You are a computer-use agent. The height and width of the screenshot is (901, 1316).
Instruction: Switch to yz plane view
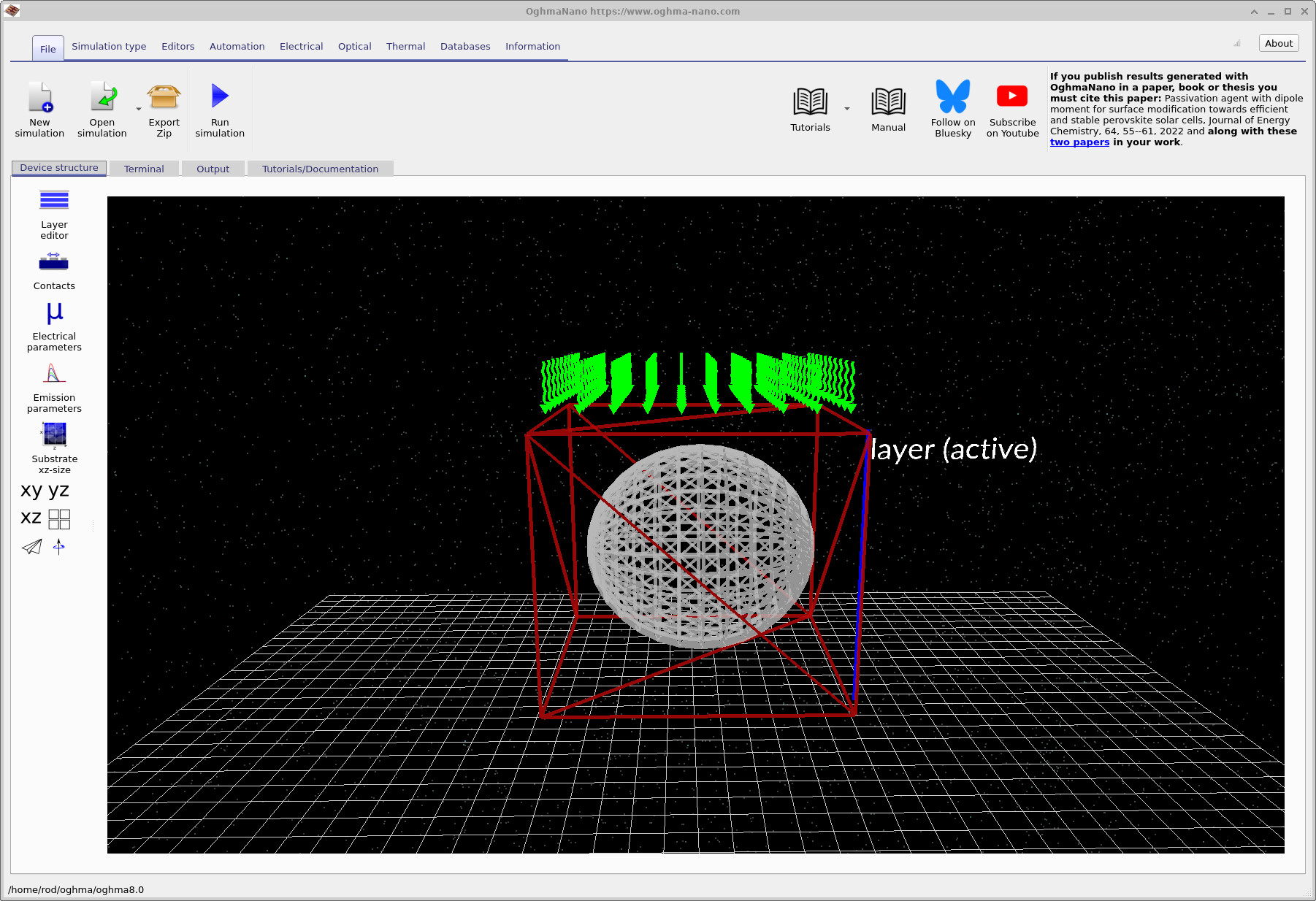[59, 491]
